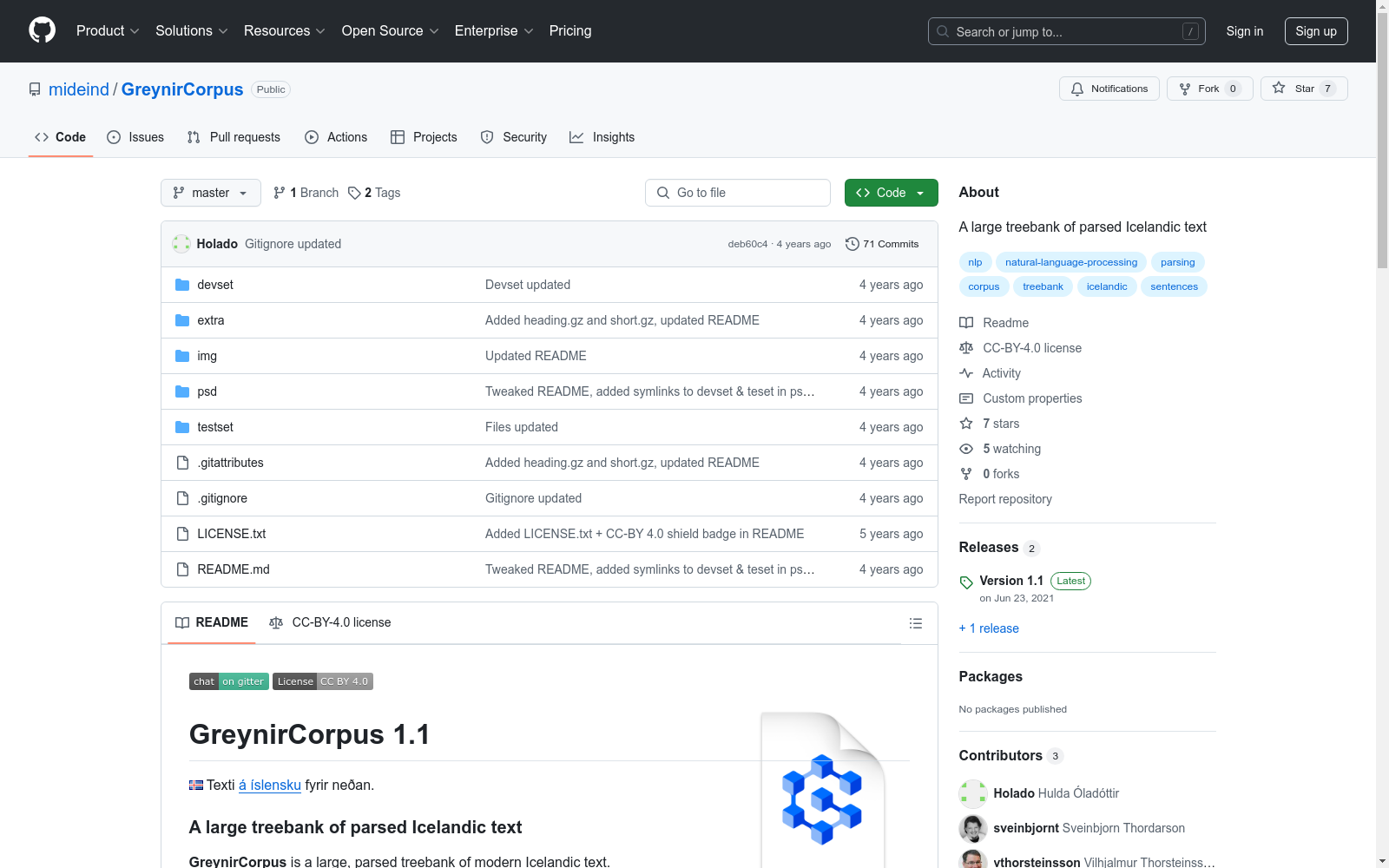Star the GreynirCorpus repository
Image resolution: width=1389 pixels, height=868 pixels.
[x=1304, y=89]
